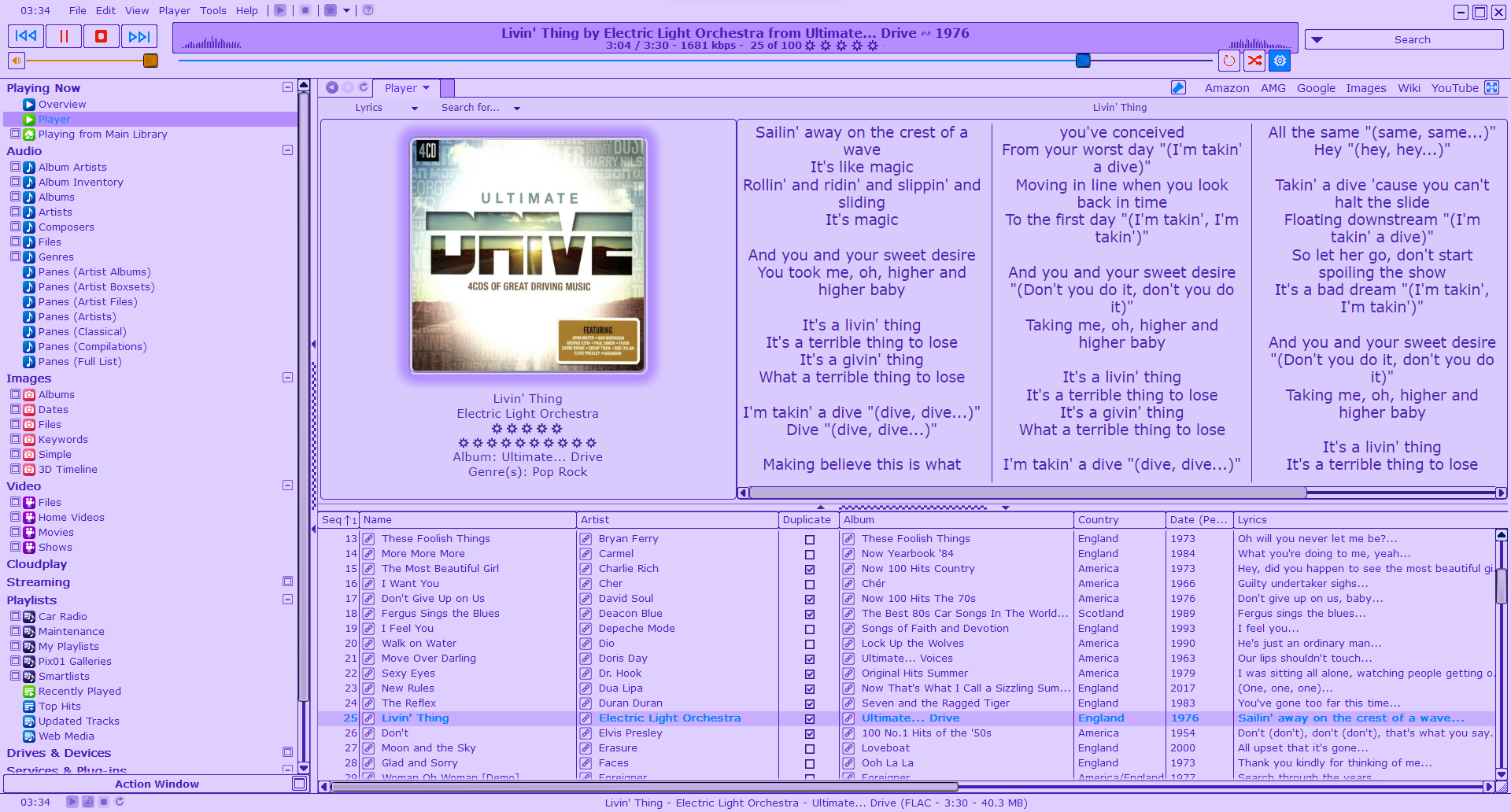The height and width of the screenshot is (812, 1511).
Task: Mute audio with the speaker icon
Action: tap(17, 61)
